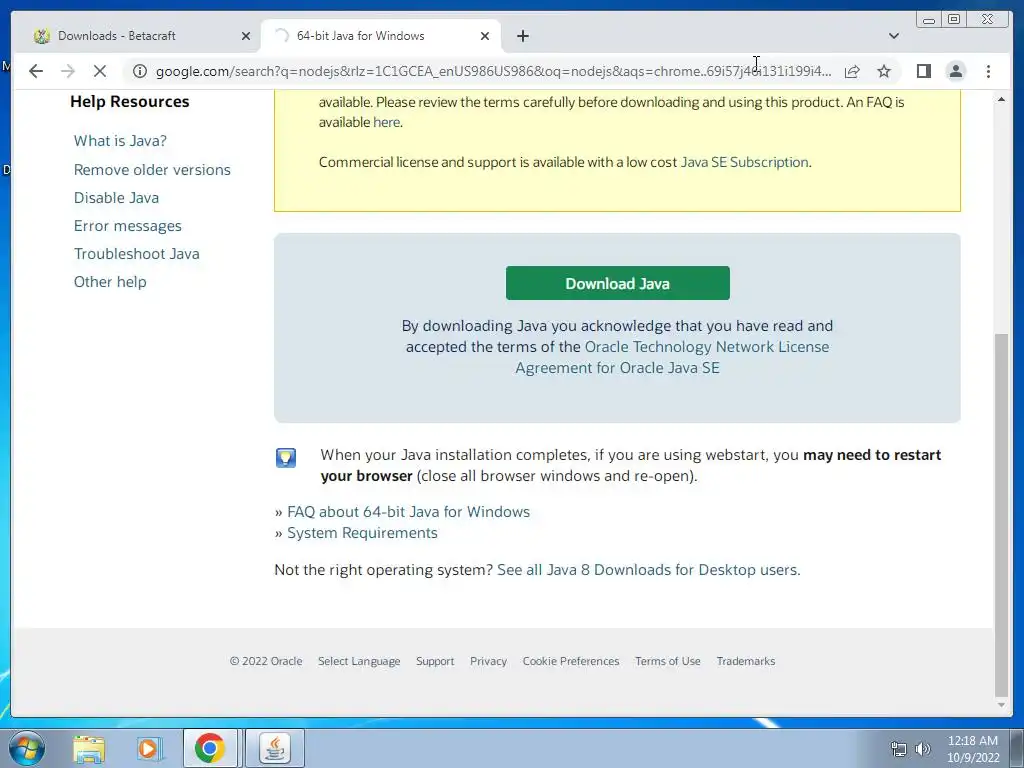Click the page scrollbar thumb

pyautogui.click(x=1001, y=515)
